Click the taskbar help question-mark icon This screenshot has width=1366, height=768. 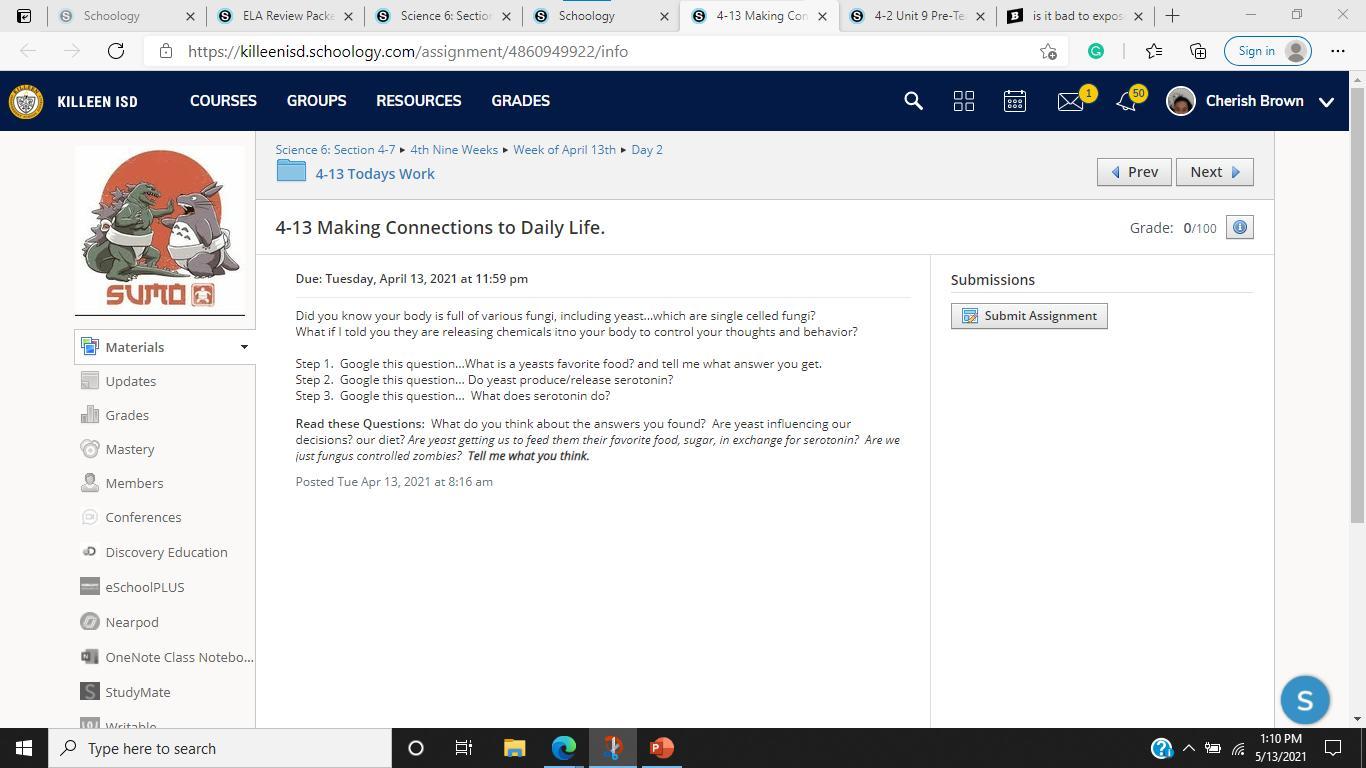[1161, 748]
